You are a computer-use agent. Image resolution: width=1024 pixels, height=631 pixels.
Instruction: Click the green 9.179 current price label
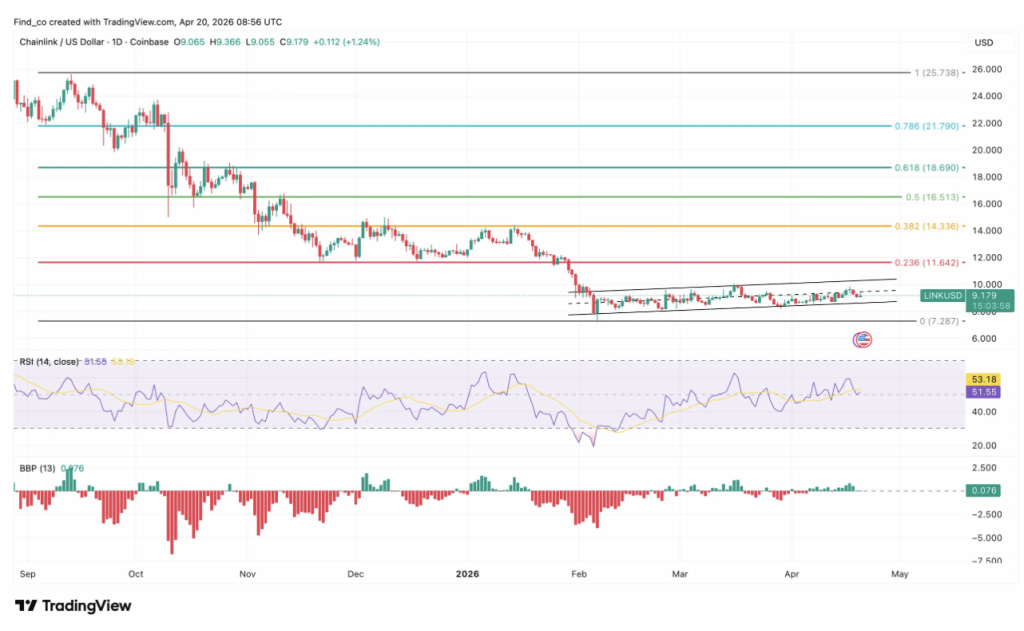click(988, 295)
